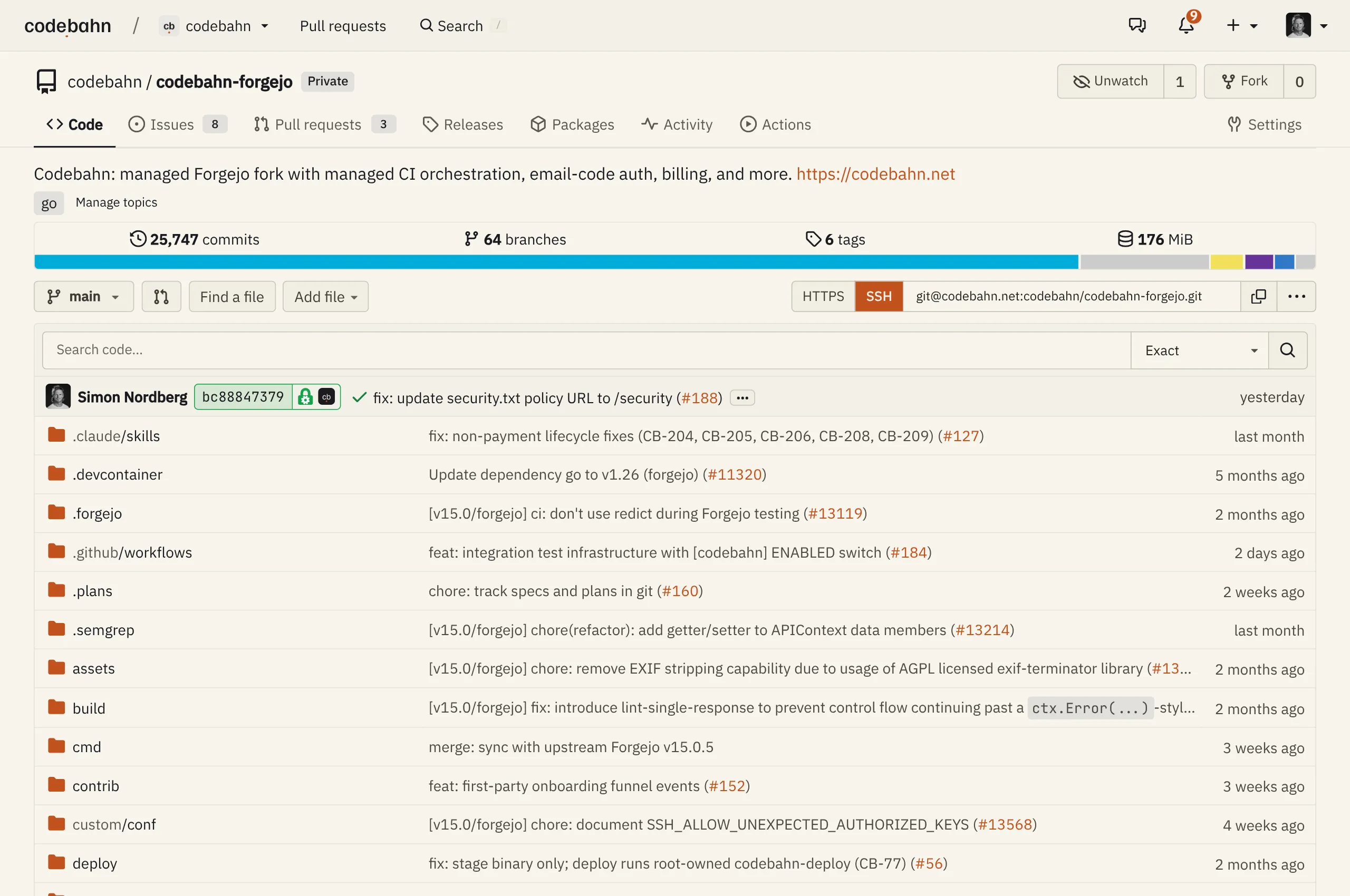The image size is (1350, 896).
Task: Click the 176 MiB repository size stat
Action: tap(1155, 239)
